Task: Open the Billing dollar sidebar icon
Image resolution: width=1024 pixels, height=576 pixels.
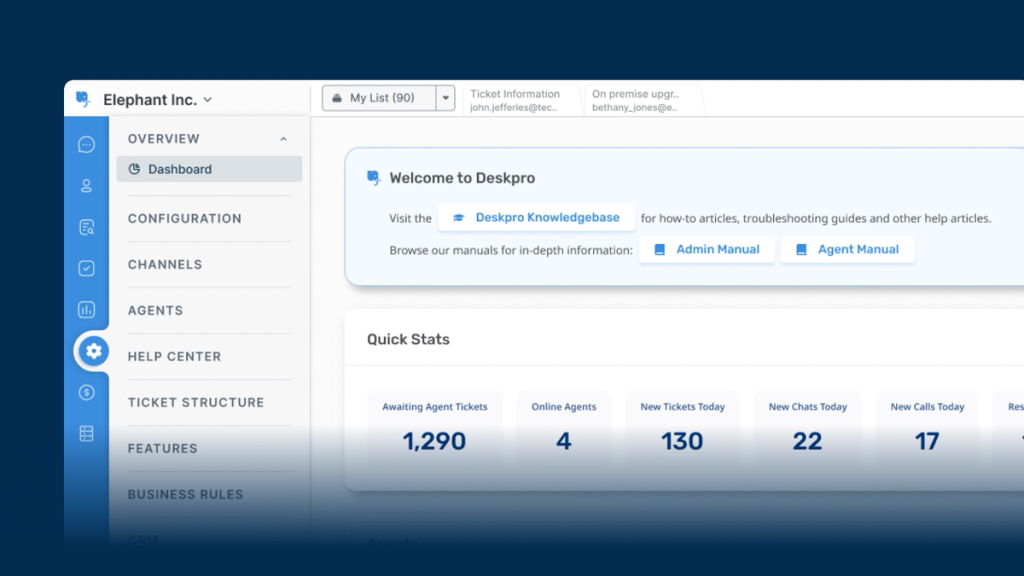Action: pos(86,392)
